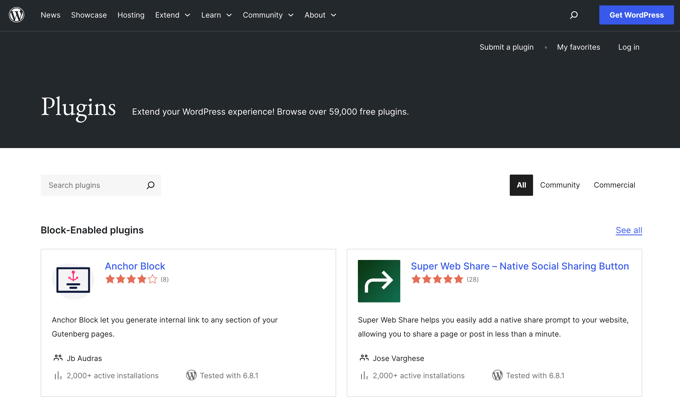The width and height of the screenshot is (680, 399).
Task: Click the Jose Varghese author name
Action: [x=399, y=358]
